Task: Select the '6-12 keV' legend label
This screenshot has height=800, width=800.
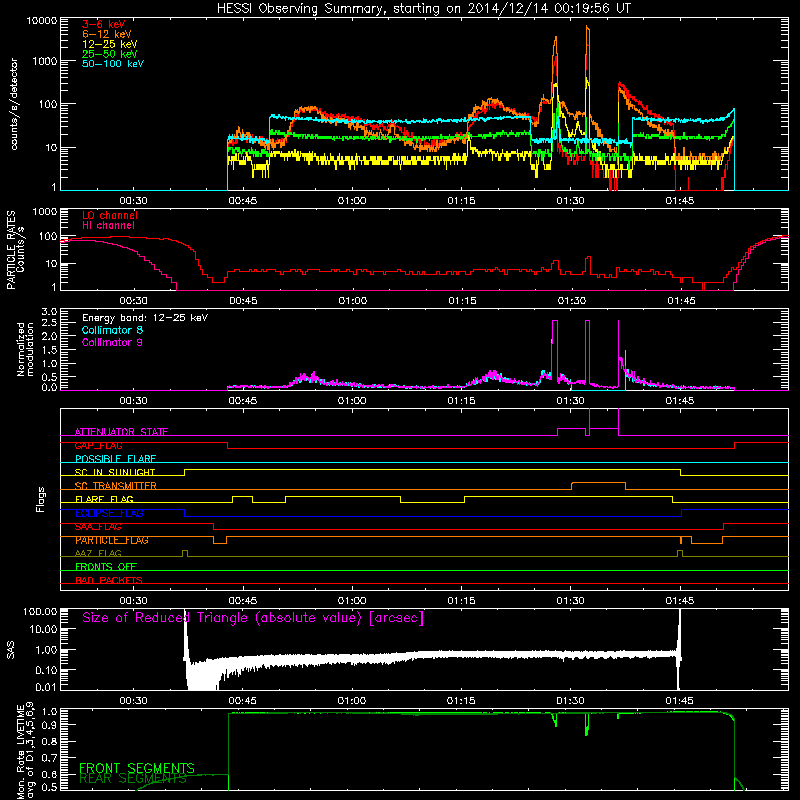Action: point(107,34)
